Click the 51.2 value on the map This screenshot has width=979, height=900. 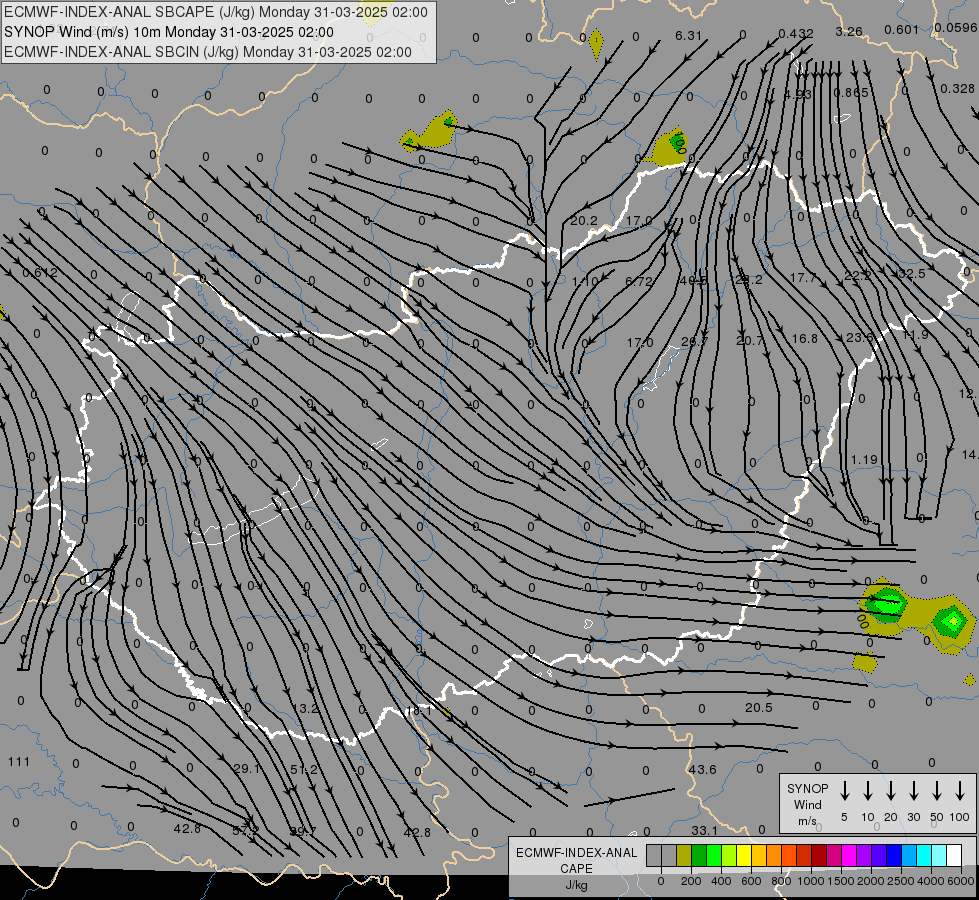304,769
